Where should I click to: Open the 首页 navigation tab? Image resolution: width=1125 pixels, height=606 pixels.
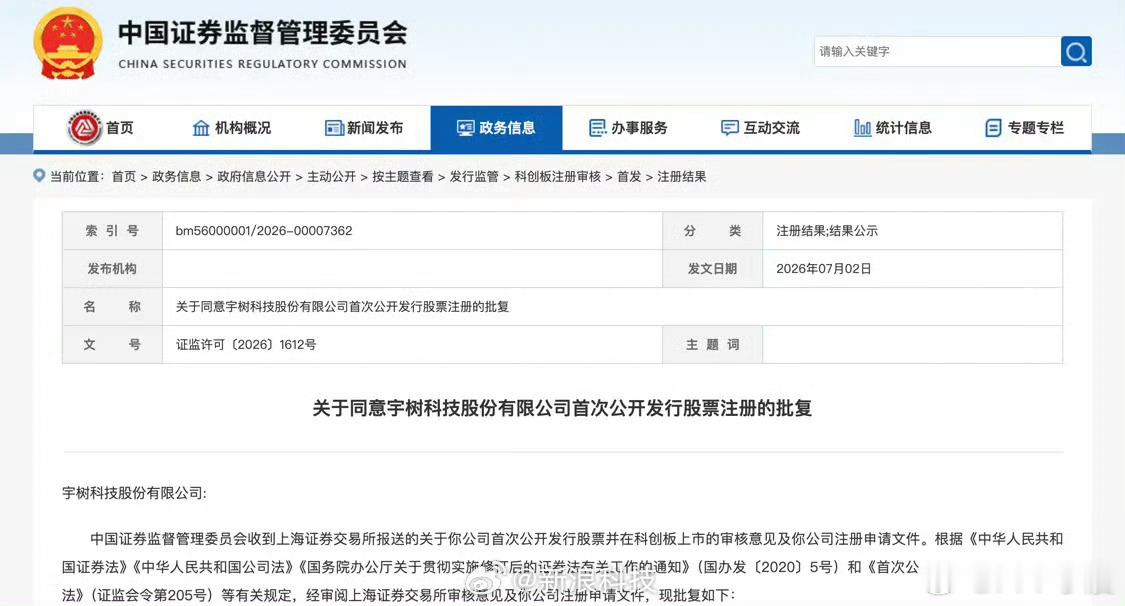pos(120,128)
